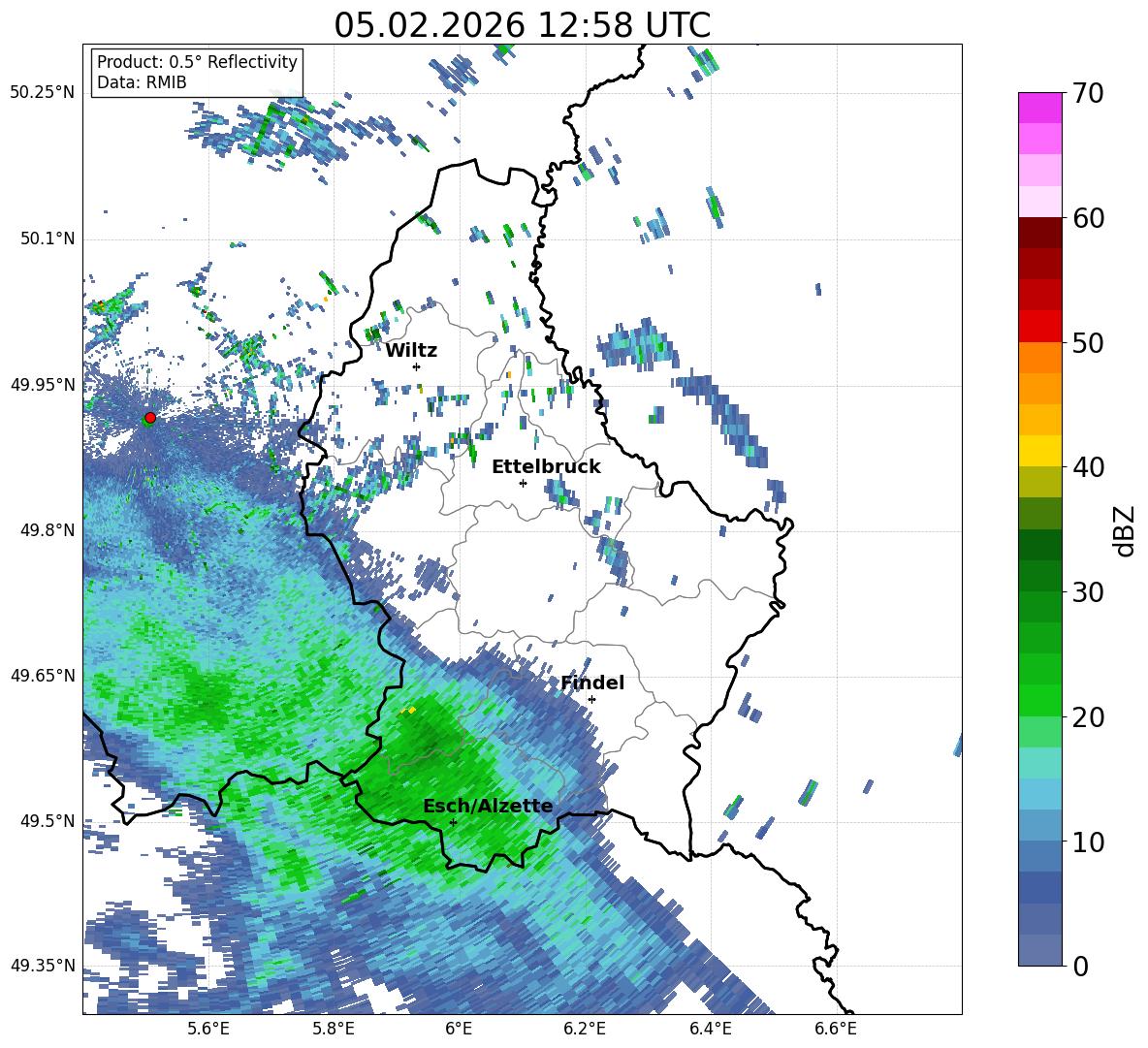Click the dark red 60 dBZ colorbar band
Screen dimensions: 1148x1048
[x=1039, y=232]
